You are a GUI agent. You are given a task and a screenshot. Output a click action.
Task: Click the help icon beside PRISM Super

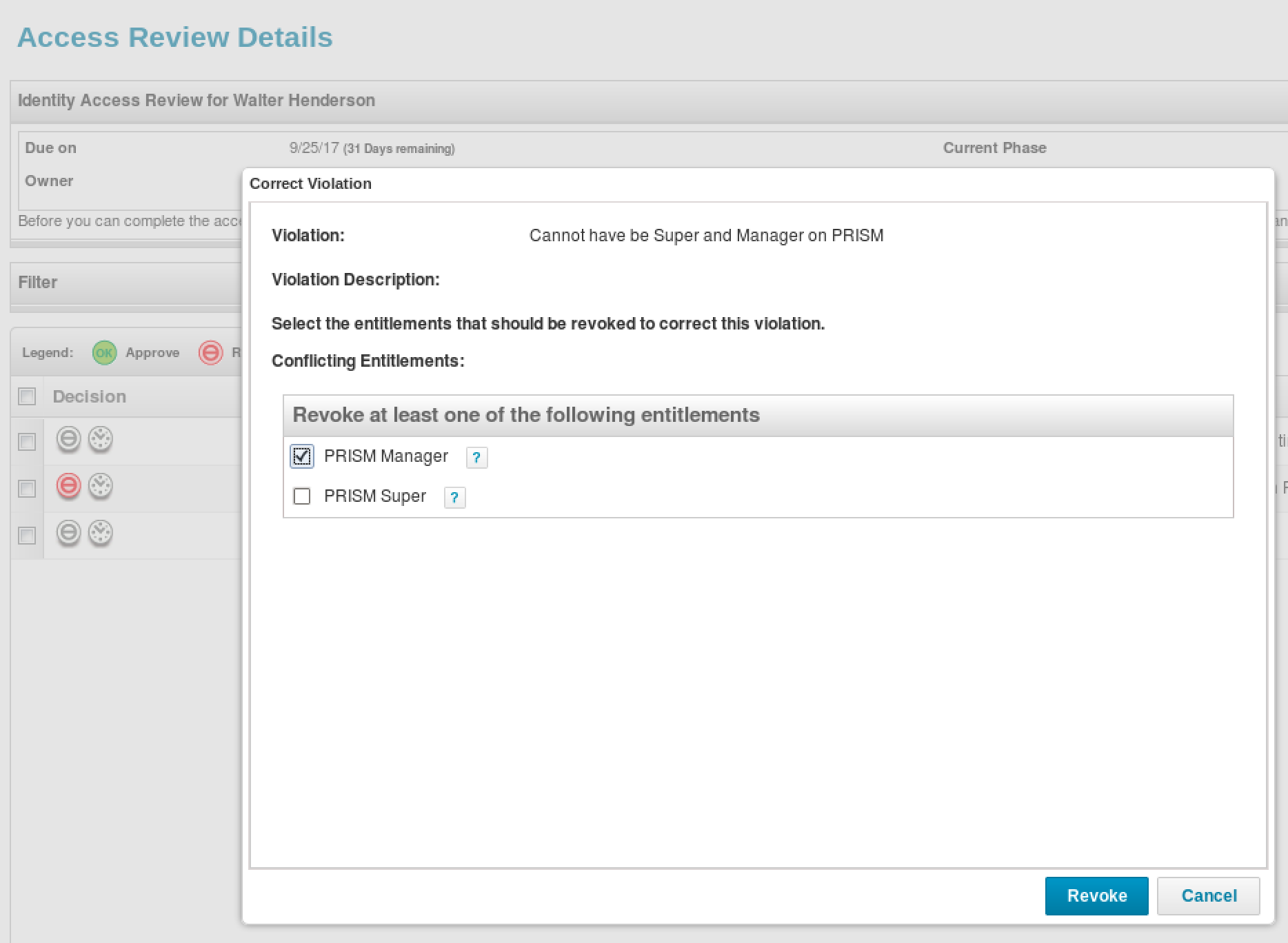click(x=454, y=498)
